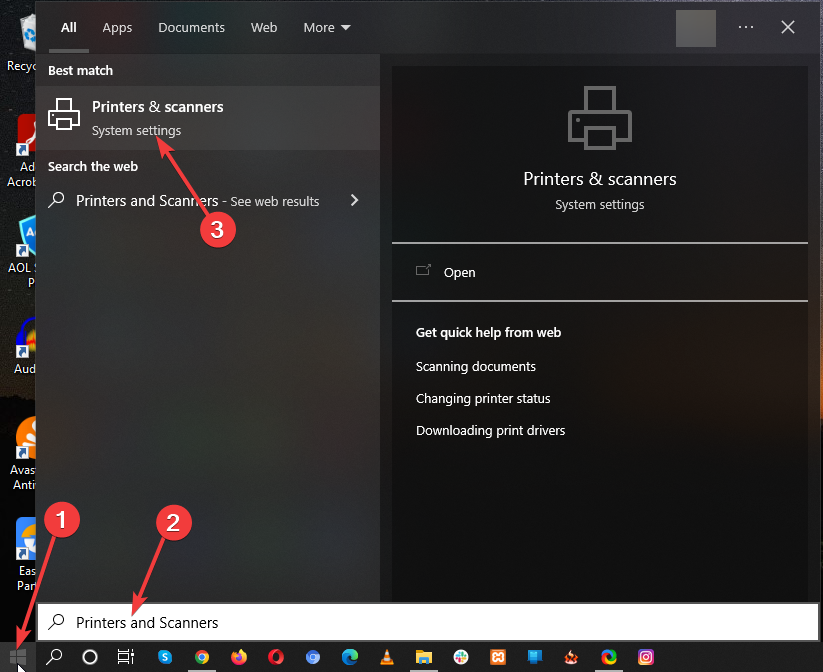Open 'Downloading print drivers' quick help link
823x672 pixels.
490,430
